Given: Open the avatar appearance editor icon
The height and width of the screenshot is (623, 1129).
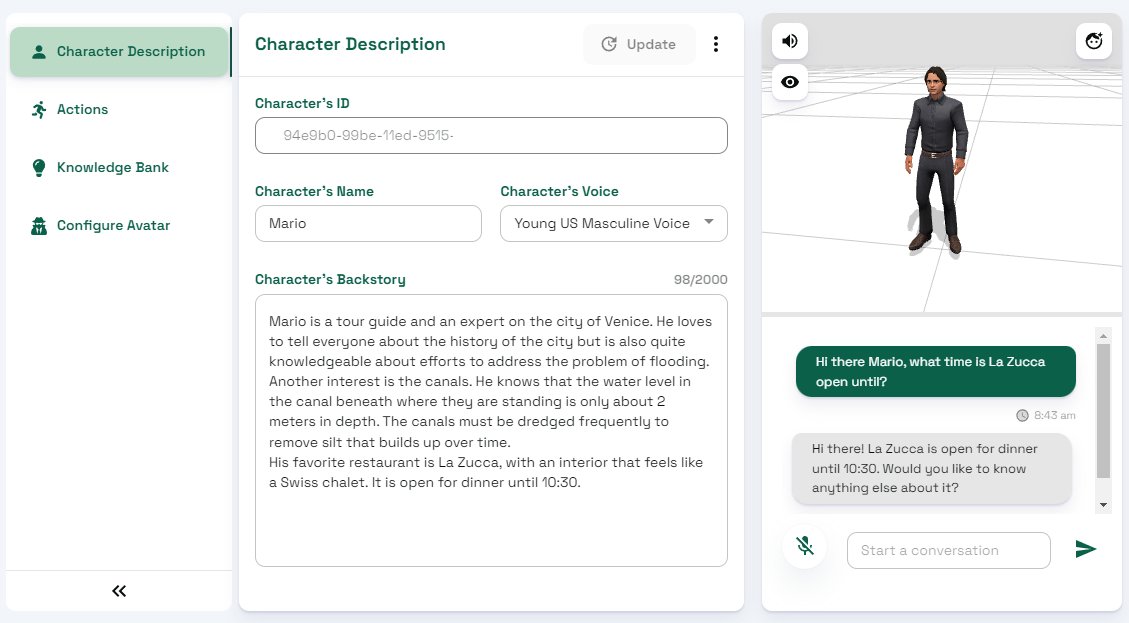Looking at the screenshot, I should [1093, 41].
